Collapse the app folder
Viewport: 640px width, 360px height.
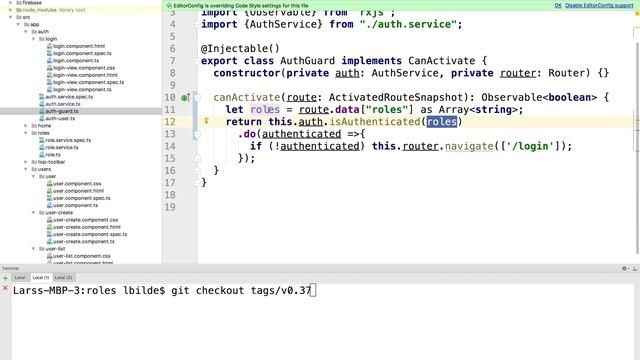point(18,24)
